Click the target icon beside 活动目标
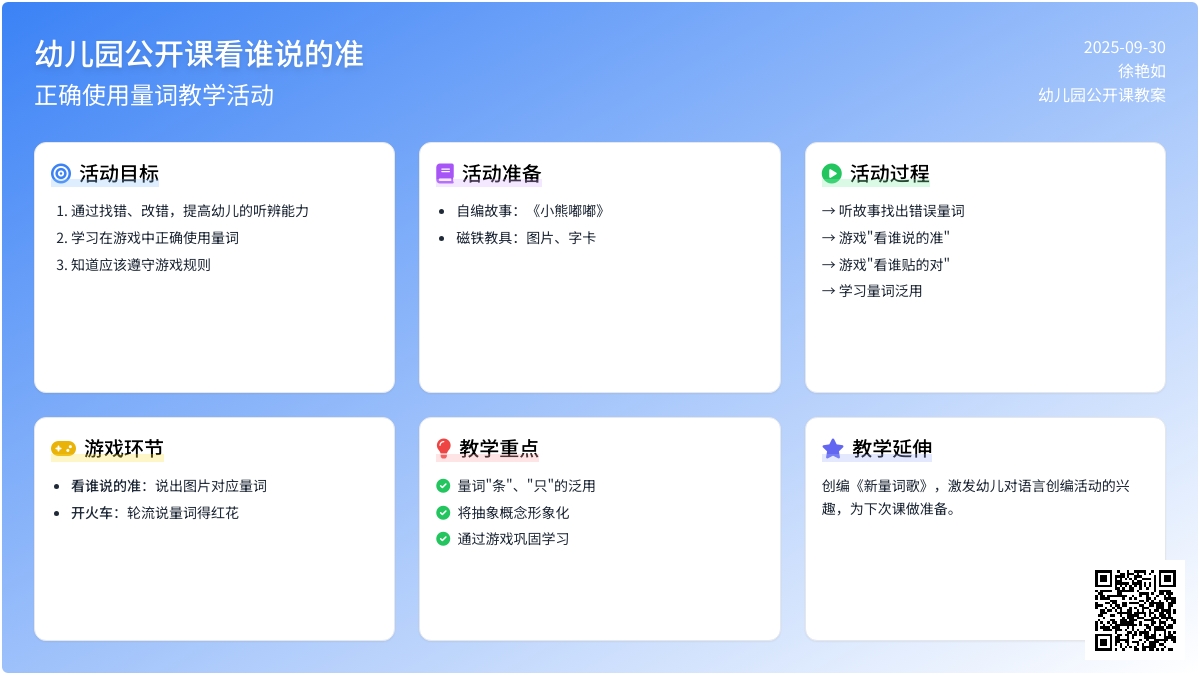Image resolution: width=1200 pixels, height=675 pixels. (61, 174)
